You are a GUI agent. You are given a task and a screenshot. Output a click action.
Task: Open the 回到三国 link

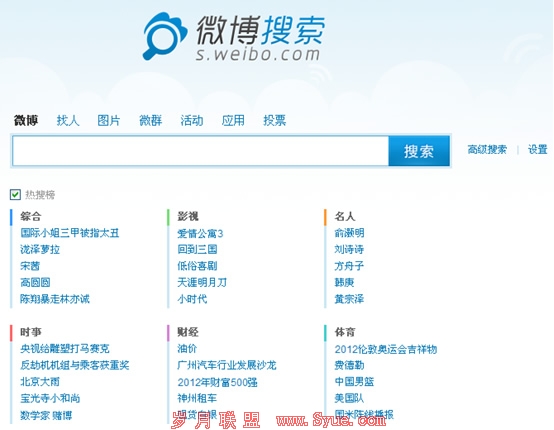click(x=197, y=249)
